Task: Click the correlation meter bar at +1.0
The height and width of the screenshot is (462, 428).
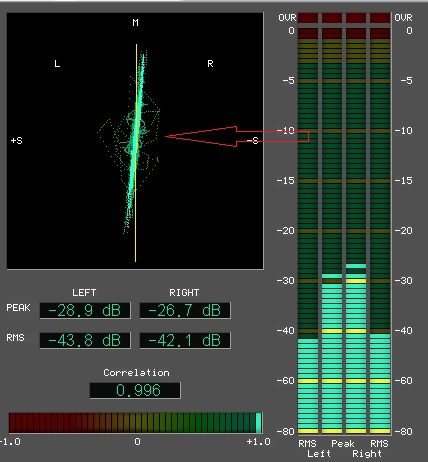Action: pos(259,423)
